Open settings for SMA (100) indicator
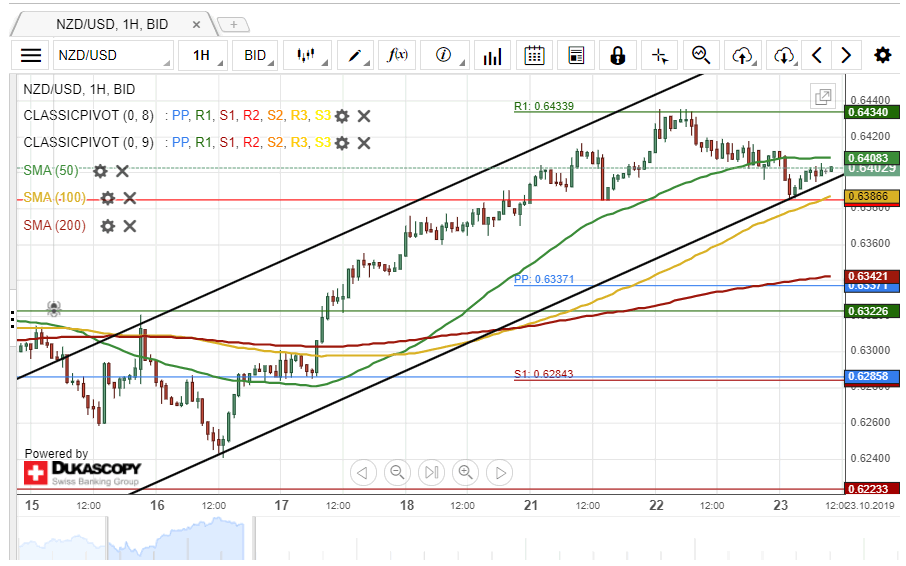The height and width of the screenshot is (566, 906). [x=107, y=198]
